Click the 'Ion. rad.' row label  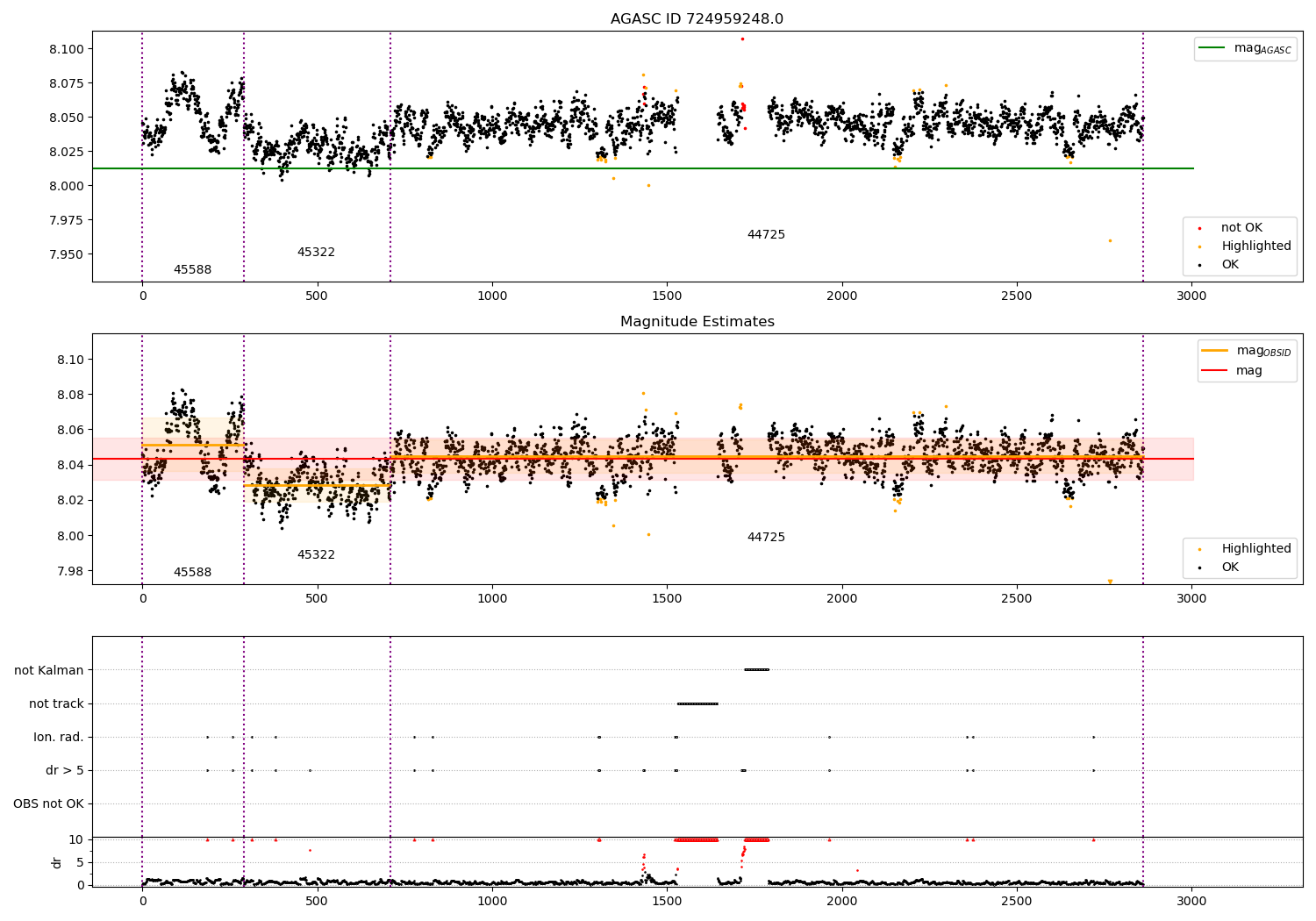pos(59,738)
